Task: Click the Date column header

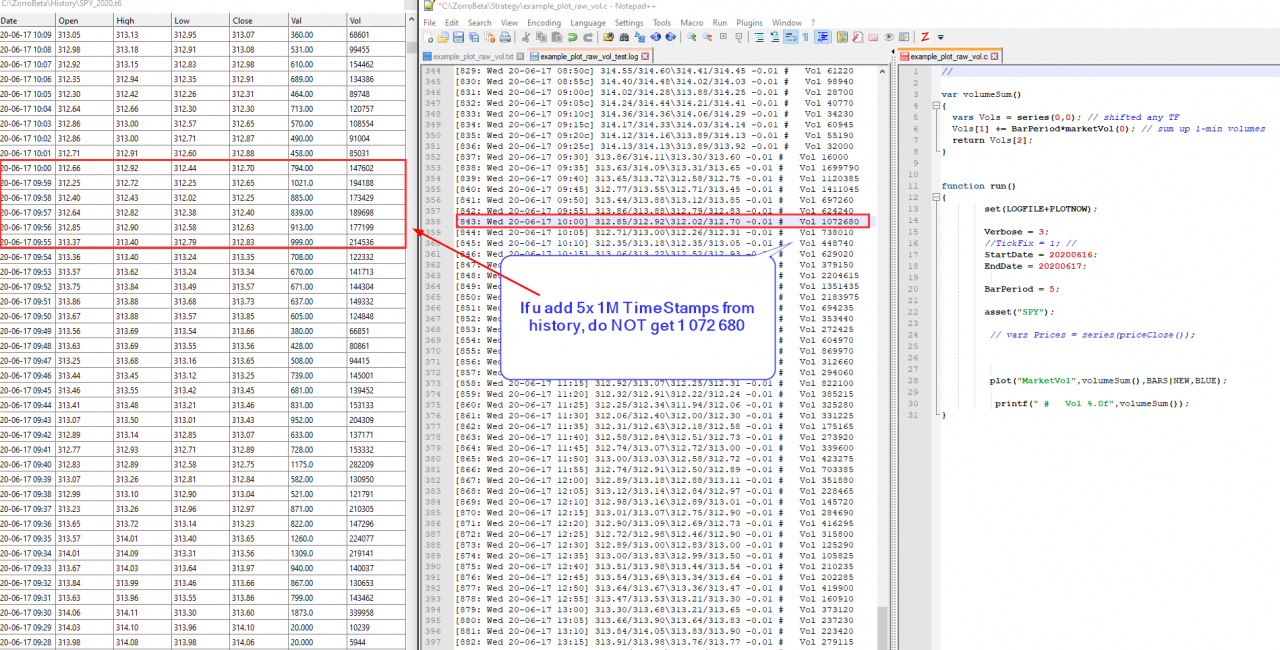Action: [x=10, y=20]
